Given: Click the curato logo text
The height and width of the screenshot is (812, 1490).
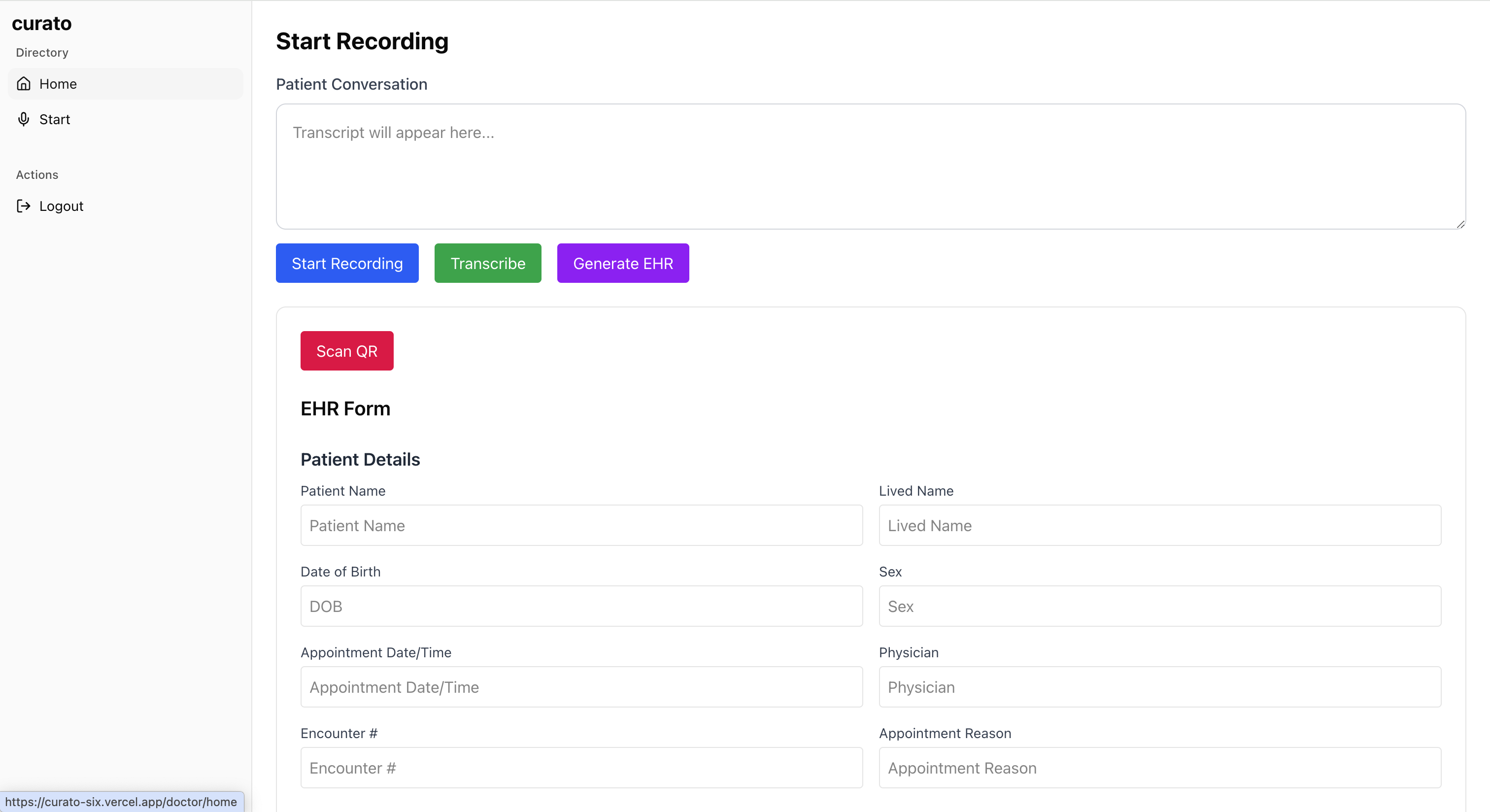Looking at the screenshot, I should (42, 23).
